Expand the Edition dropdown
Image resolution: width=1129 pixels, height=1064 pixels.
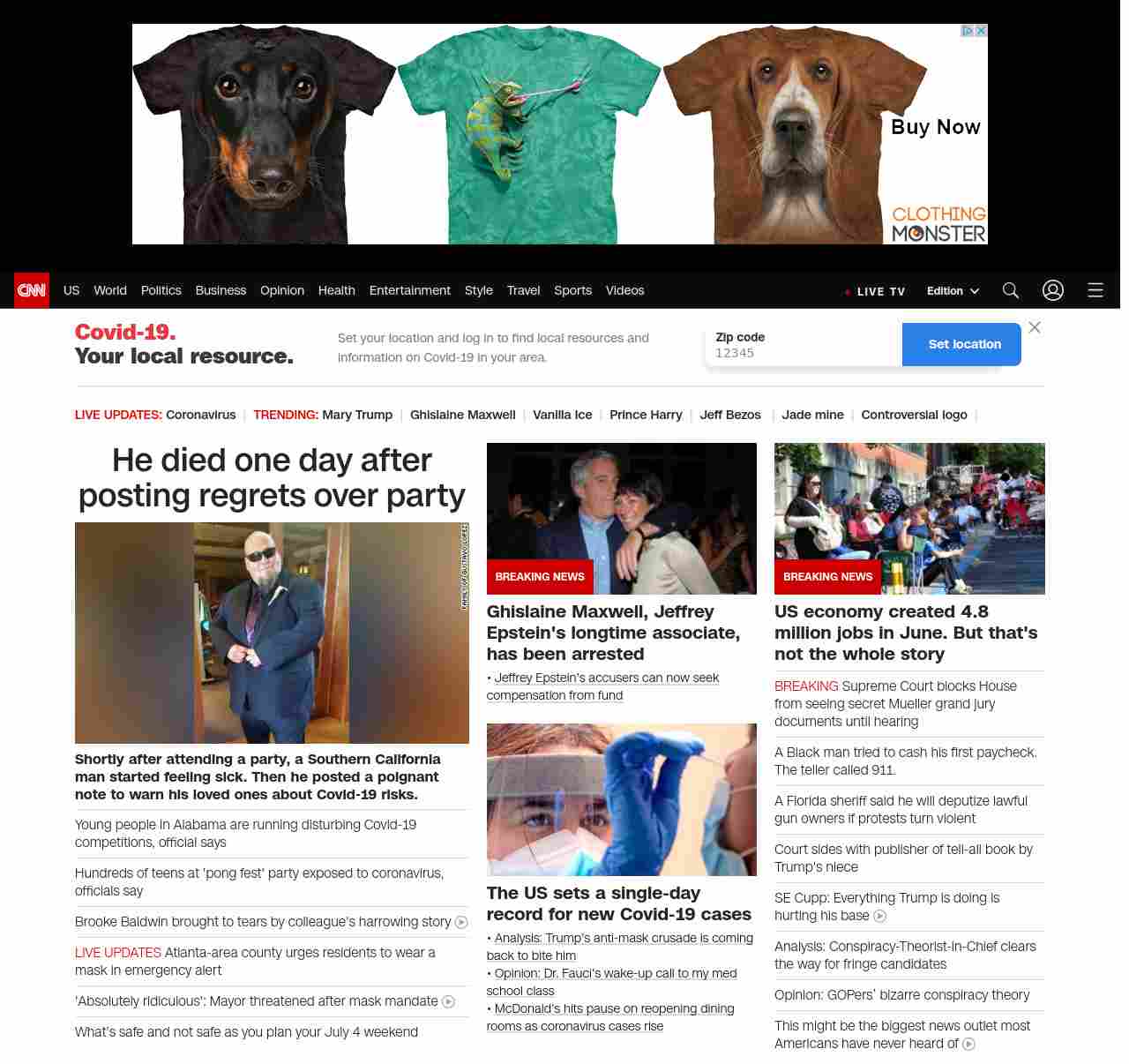click(x=953, y=290)
